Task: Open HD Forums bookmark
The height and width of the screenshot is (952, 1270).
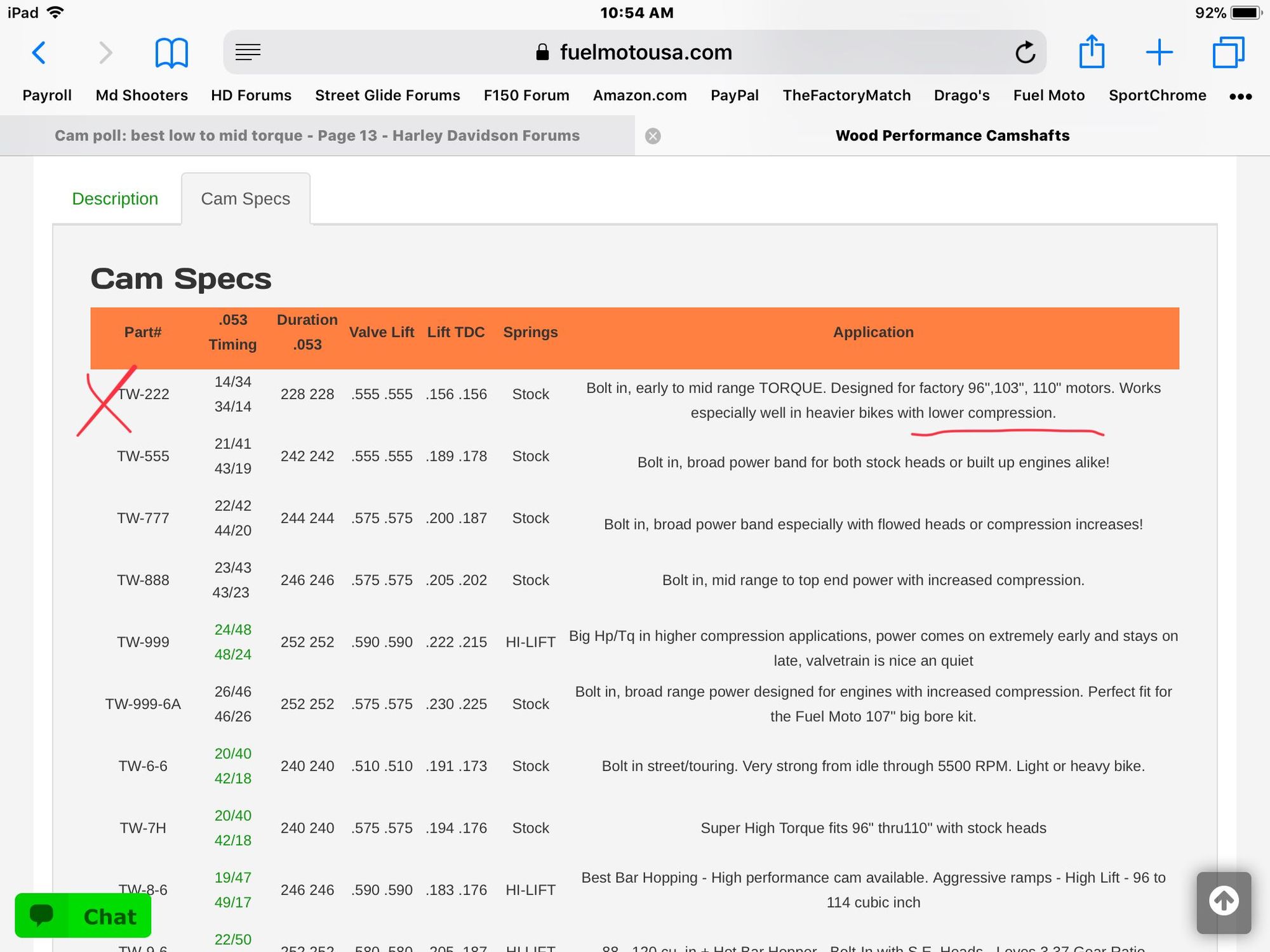Action: 251,95
